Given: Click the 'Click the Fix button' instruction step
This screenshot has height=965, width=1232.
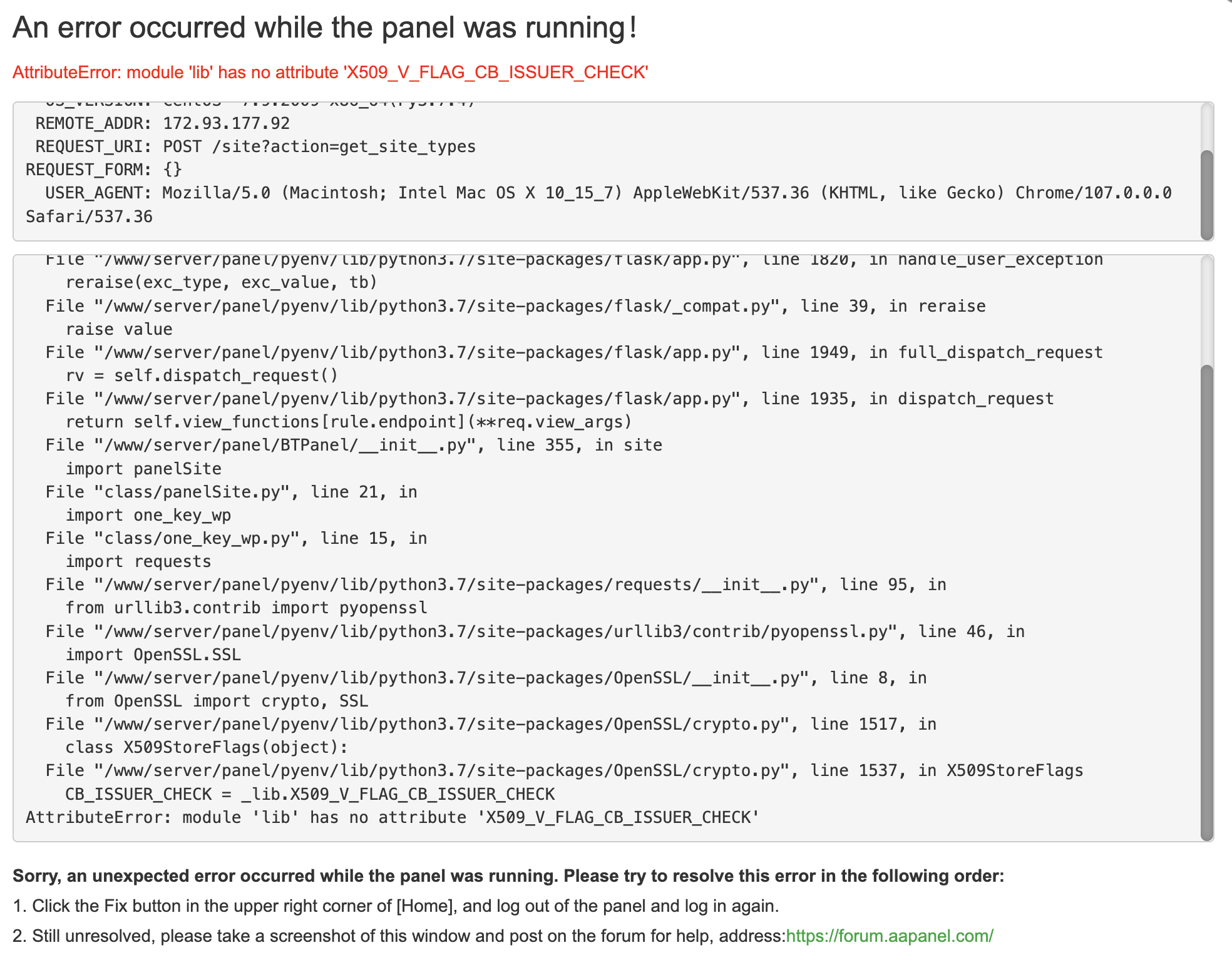Looking at the screenshot, I should pos(396,906).
